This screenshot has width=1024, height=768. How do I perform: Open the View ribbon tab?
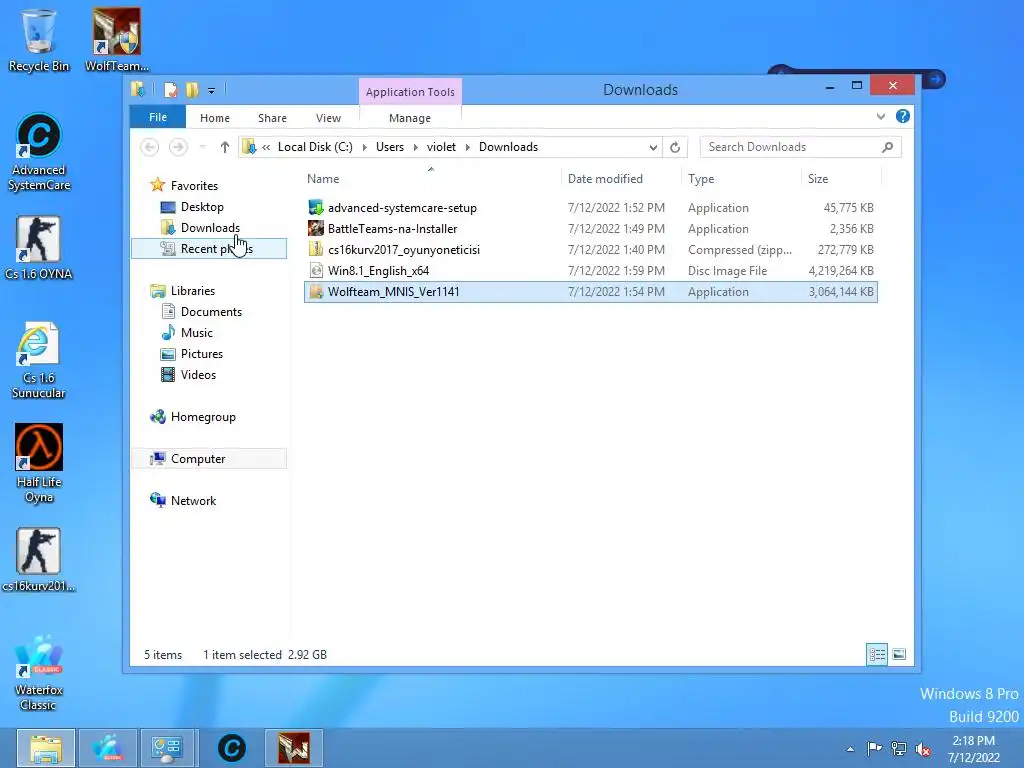(328, 118)
